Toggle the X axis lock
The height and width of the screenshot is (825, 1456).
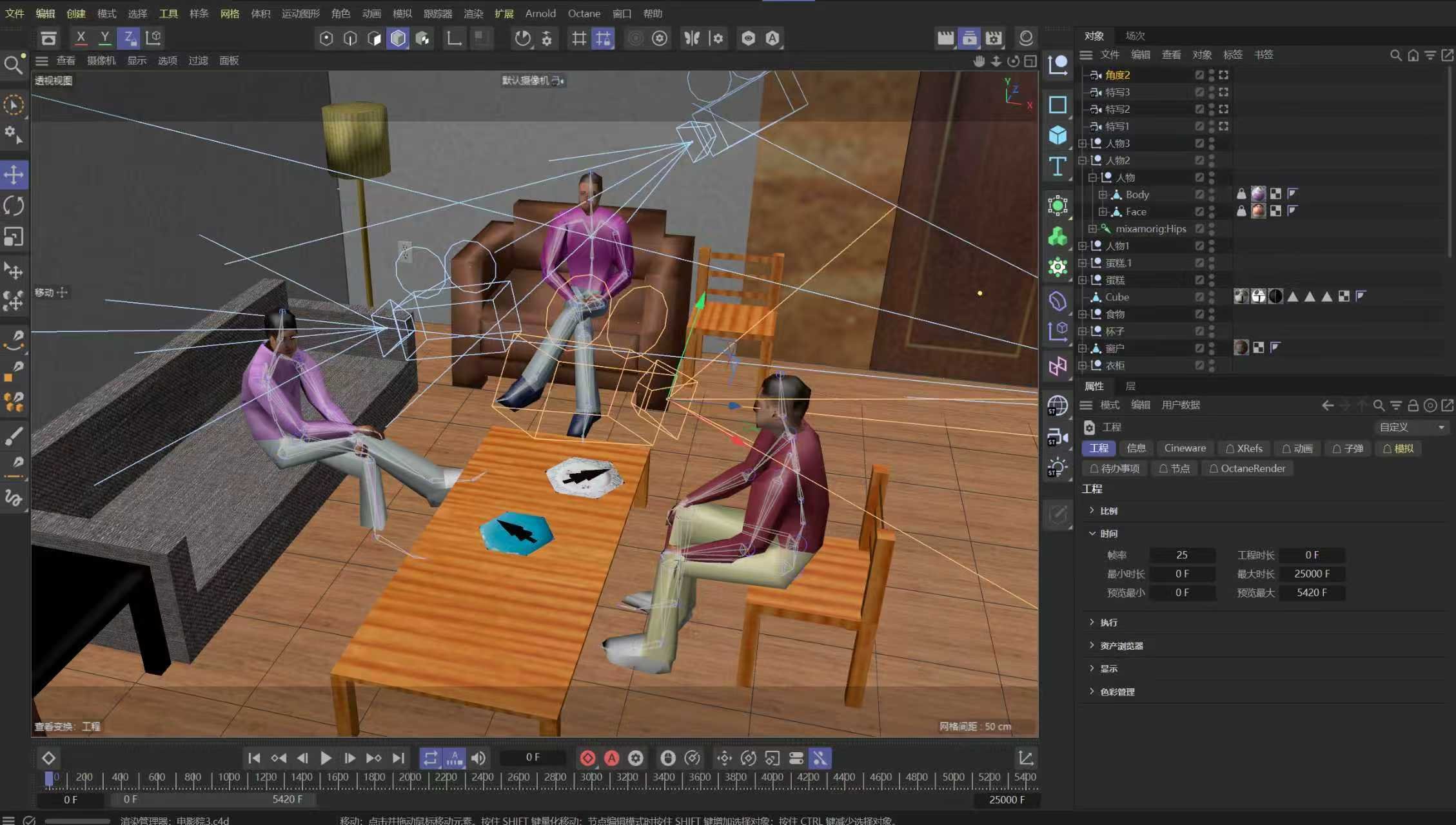pyautogui.click(x=81, y=38)
